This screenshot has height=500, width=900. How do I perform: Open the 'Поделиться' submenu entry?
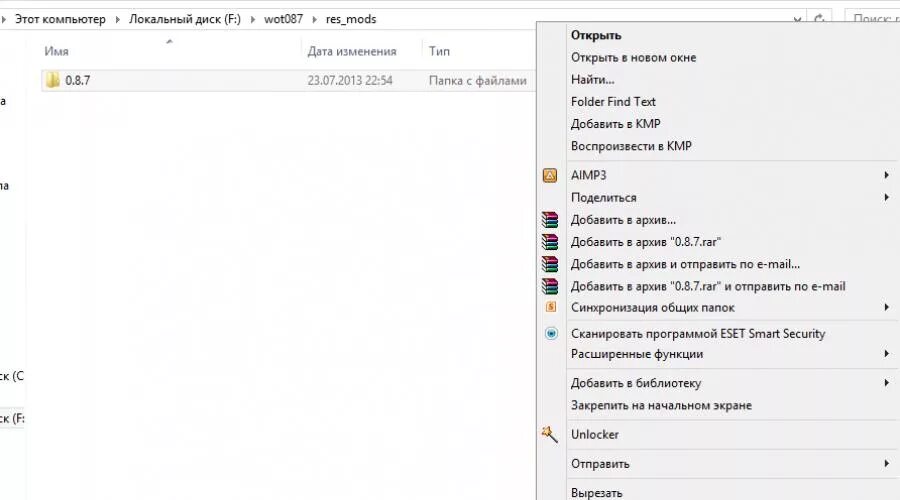(603, 197)
